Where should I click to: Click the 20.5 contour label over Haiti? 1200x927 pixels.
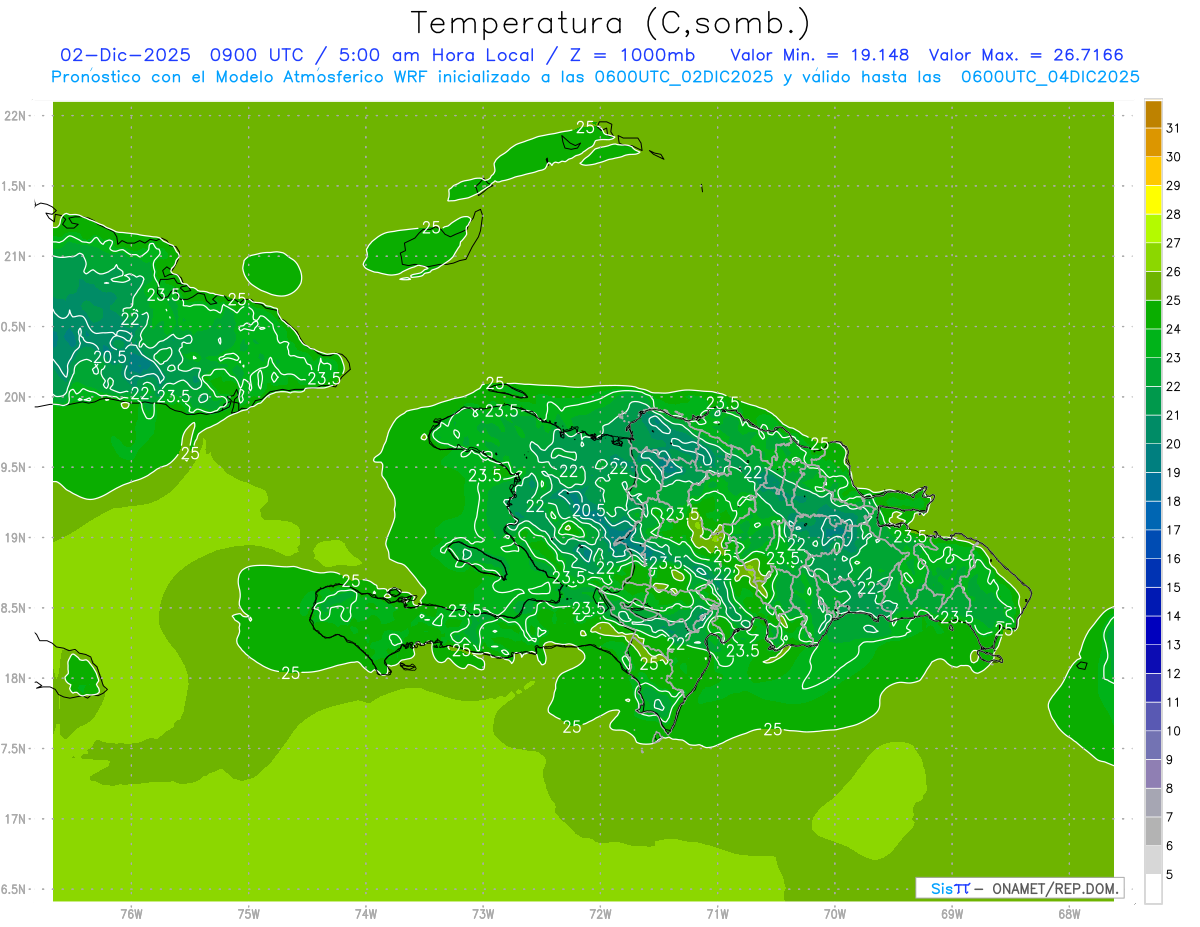(x=588, y=510)
